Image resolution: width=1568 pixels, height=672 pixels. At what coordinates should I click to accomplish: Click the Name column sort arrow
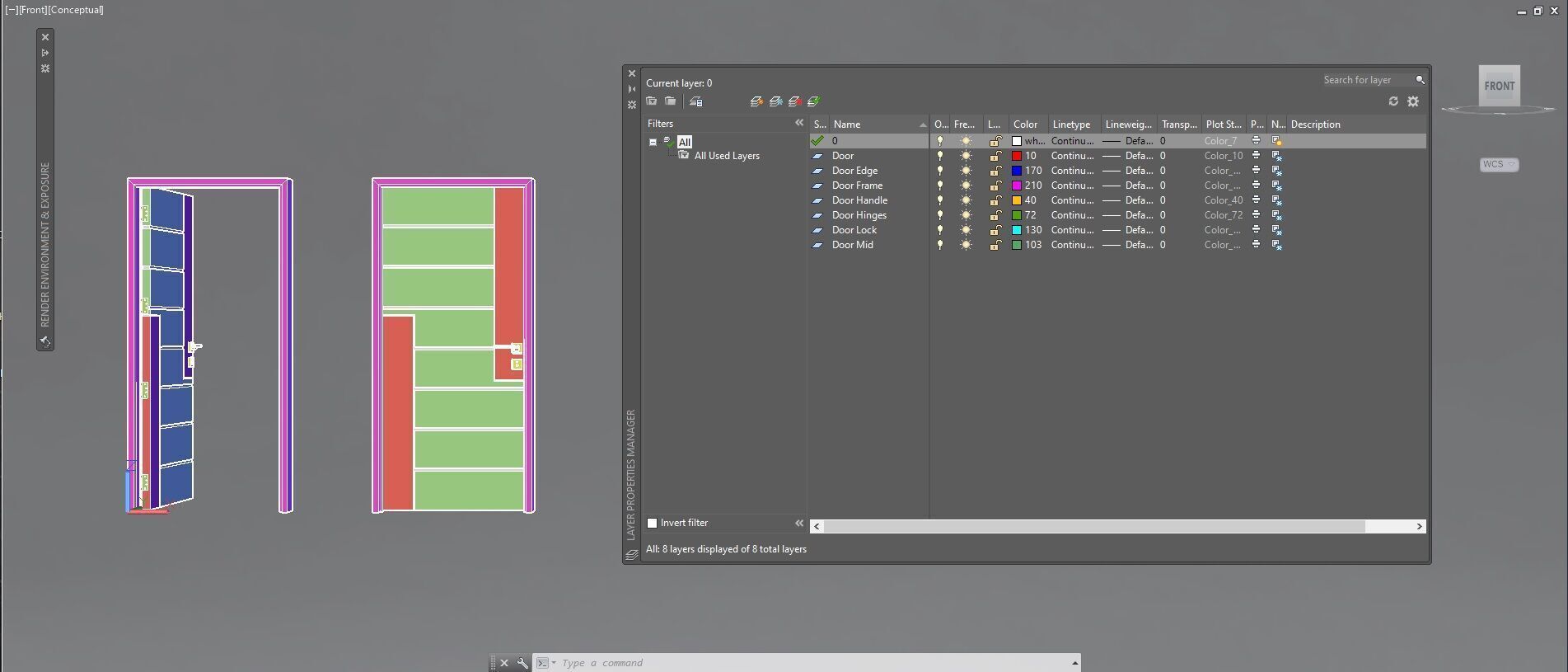point(922,125)
